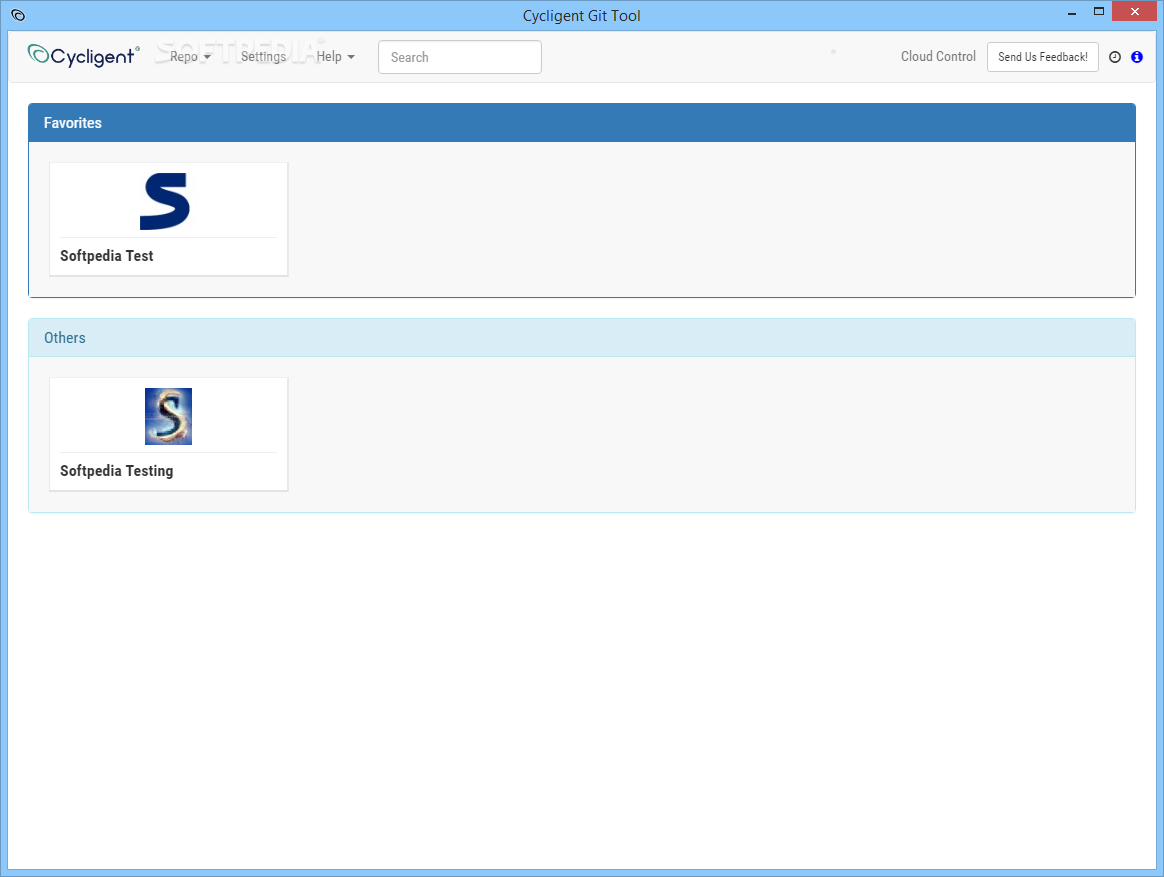Select the Softpedia Test label
This screenshot has width=1164, height=877.
[106, 256]
